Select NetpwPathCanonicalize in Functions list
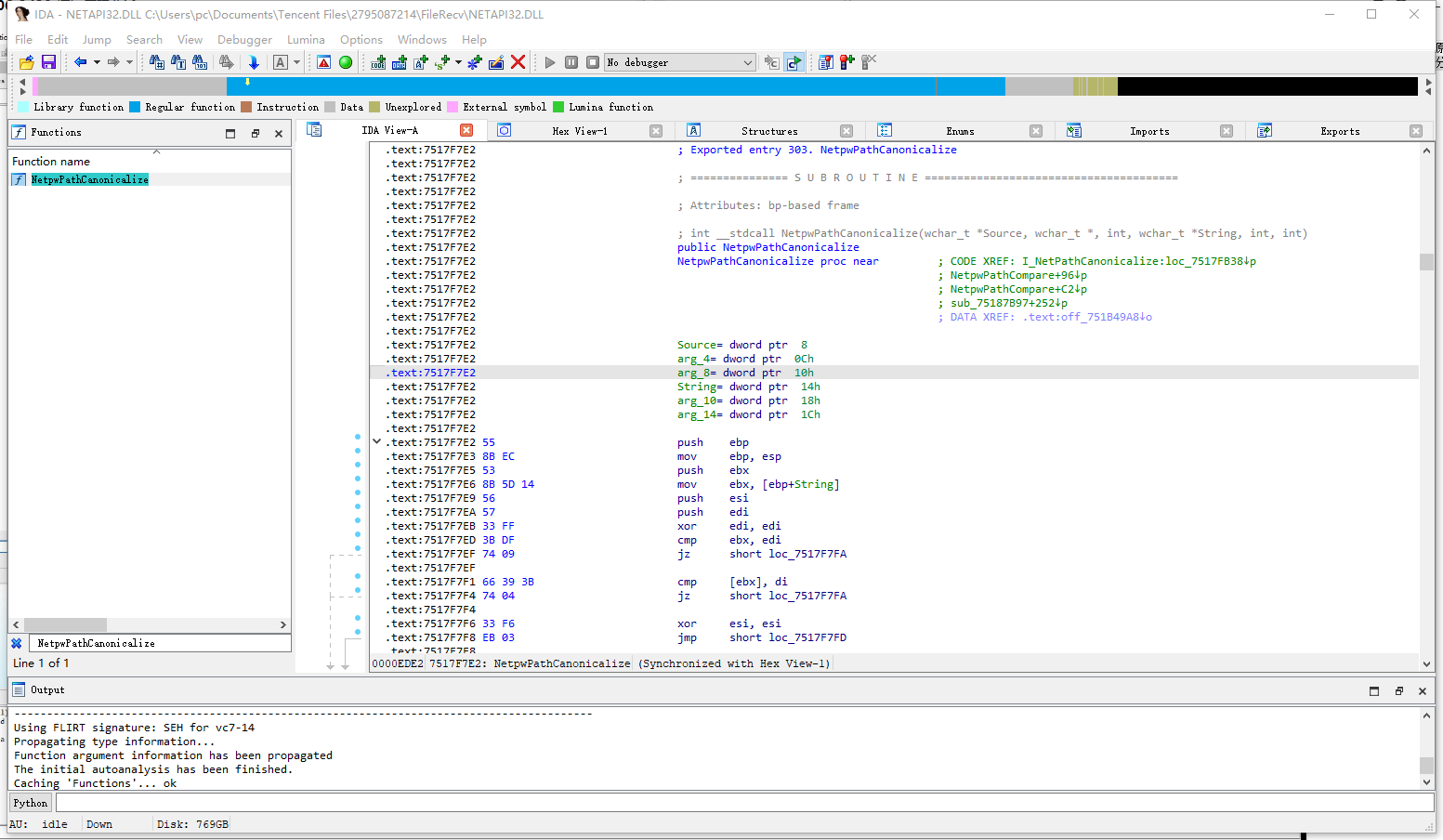 tap(89, 179)
